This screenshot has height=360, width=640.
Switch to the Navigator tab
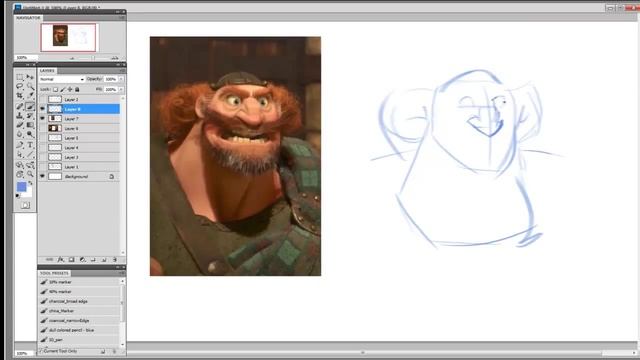point(28,18)
